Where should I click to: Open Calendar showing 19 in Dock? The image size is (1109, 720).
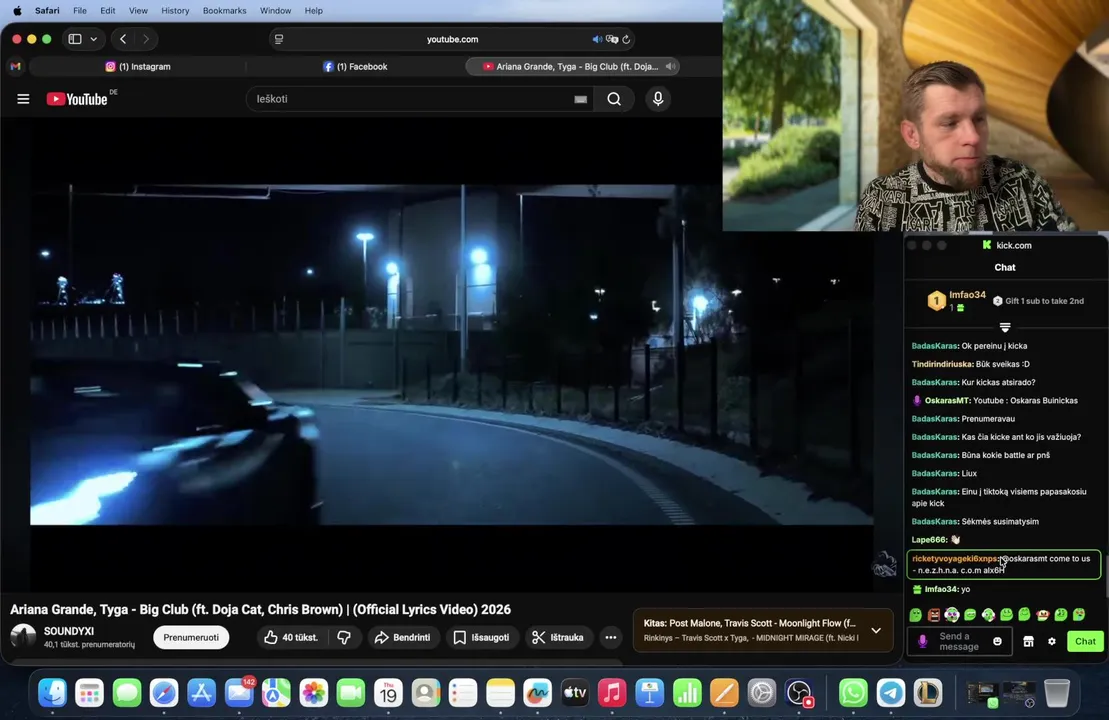388,693
